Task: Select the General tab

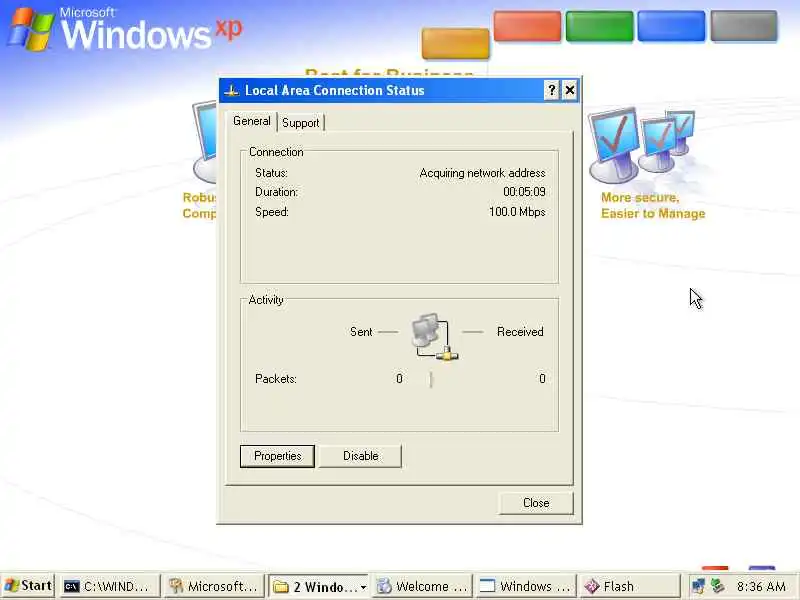Action: (x=252, y=121)
